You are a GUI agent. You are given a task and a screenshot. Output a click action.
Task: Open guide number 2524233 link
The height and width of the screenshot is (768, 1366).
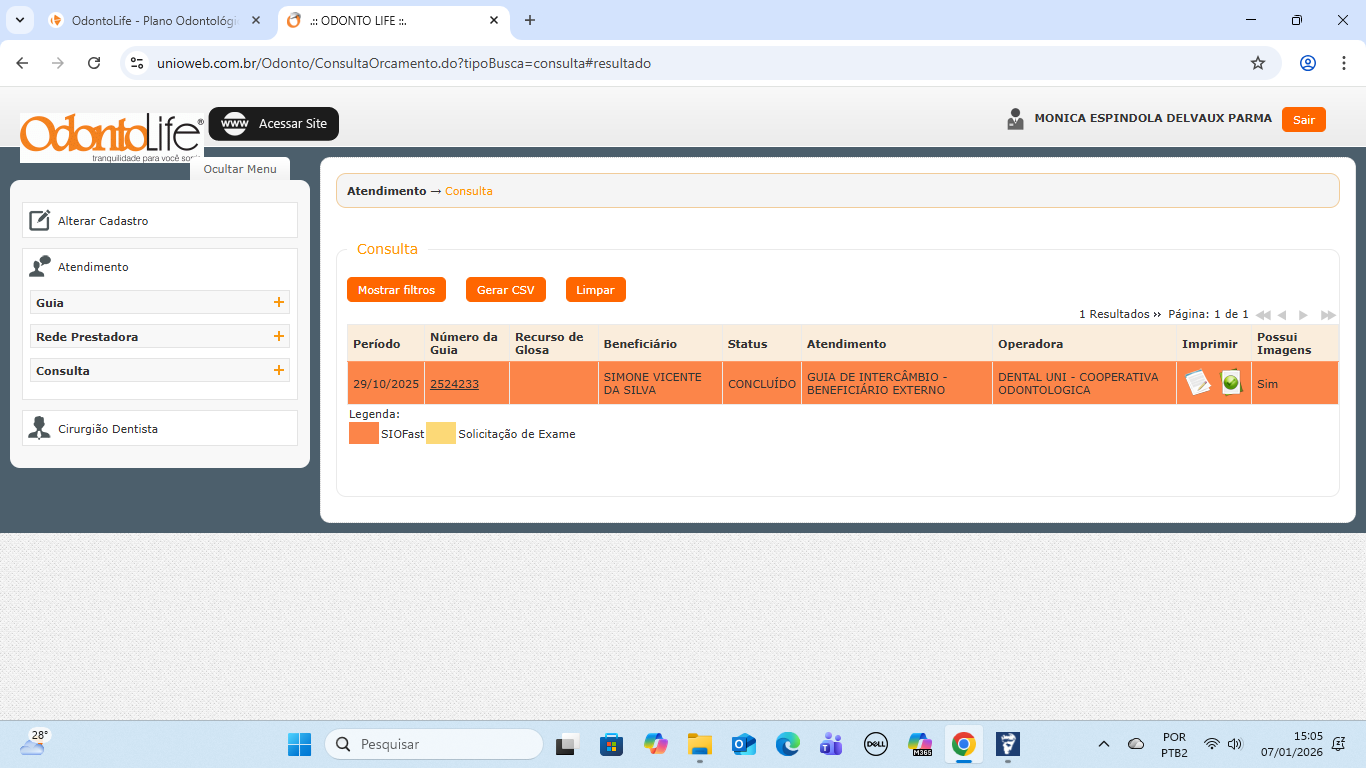point(454,384)
